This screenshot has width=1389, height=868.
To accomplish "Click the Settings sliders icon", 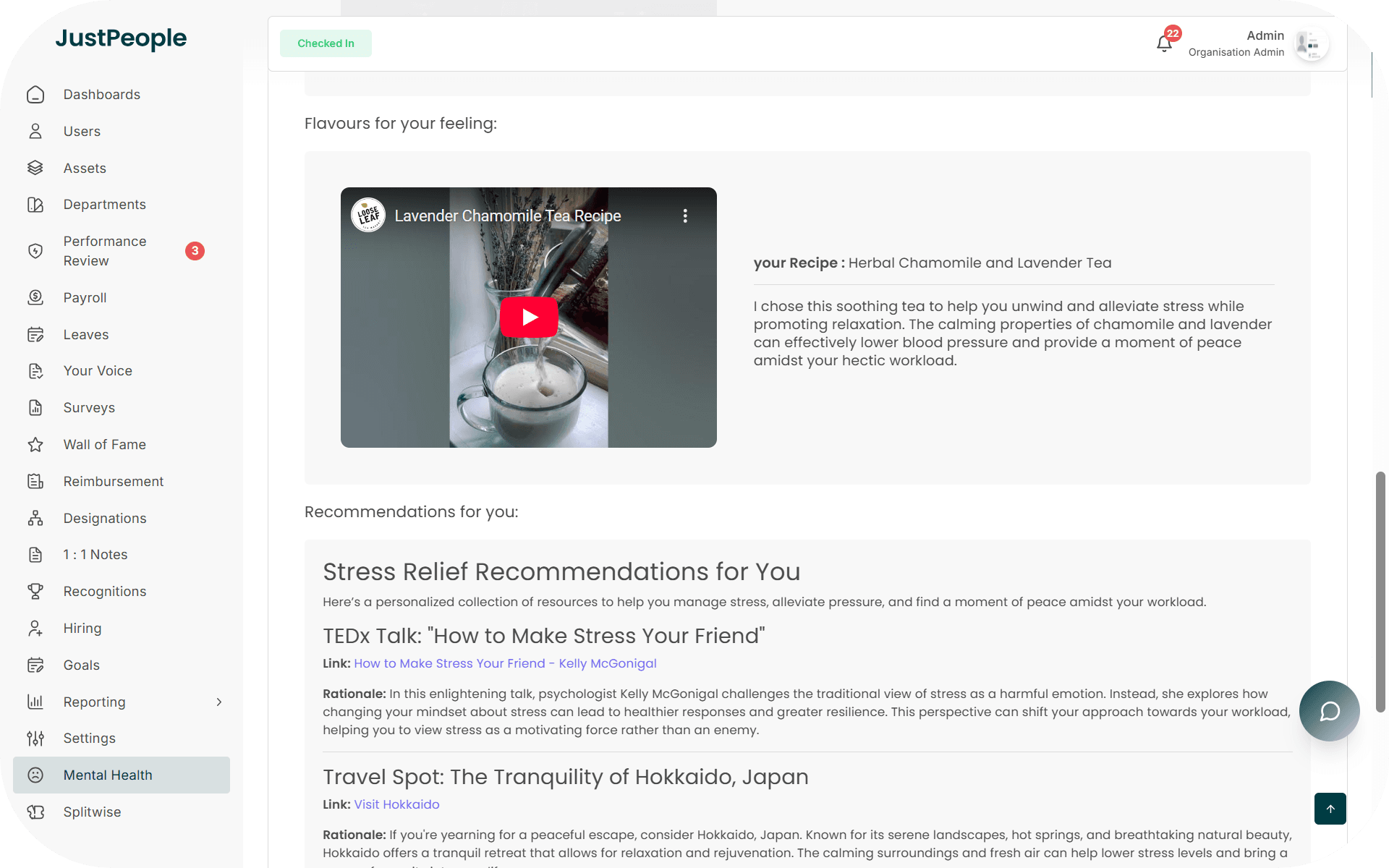I will coord(35,739).
